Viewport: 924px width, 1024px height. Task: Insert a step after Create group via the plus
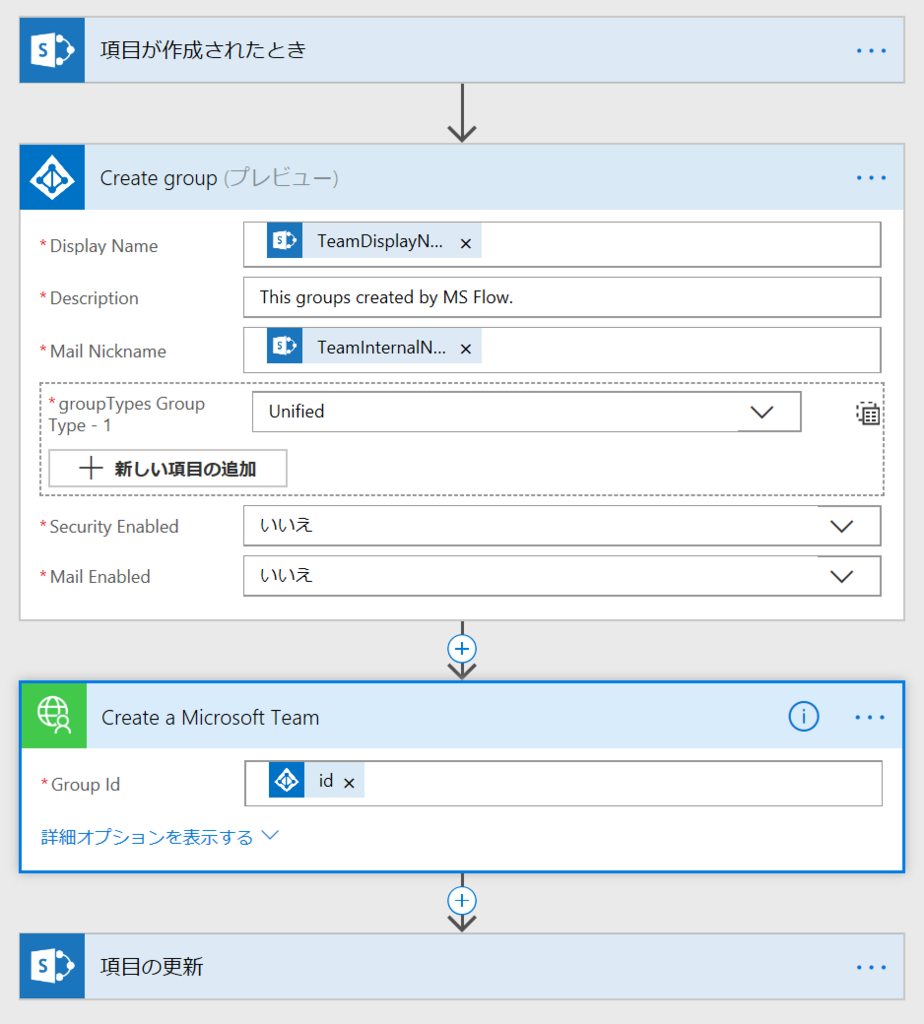tap(462, 648)
